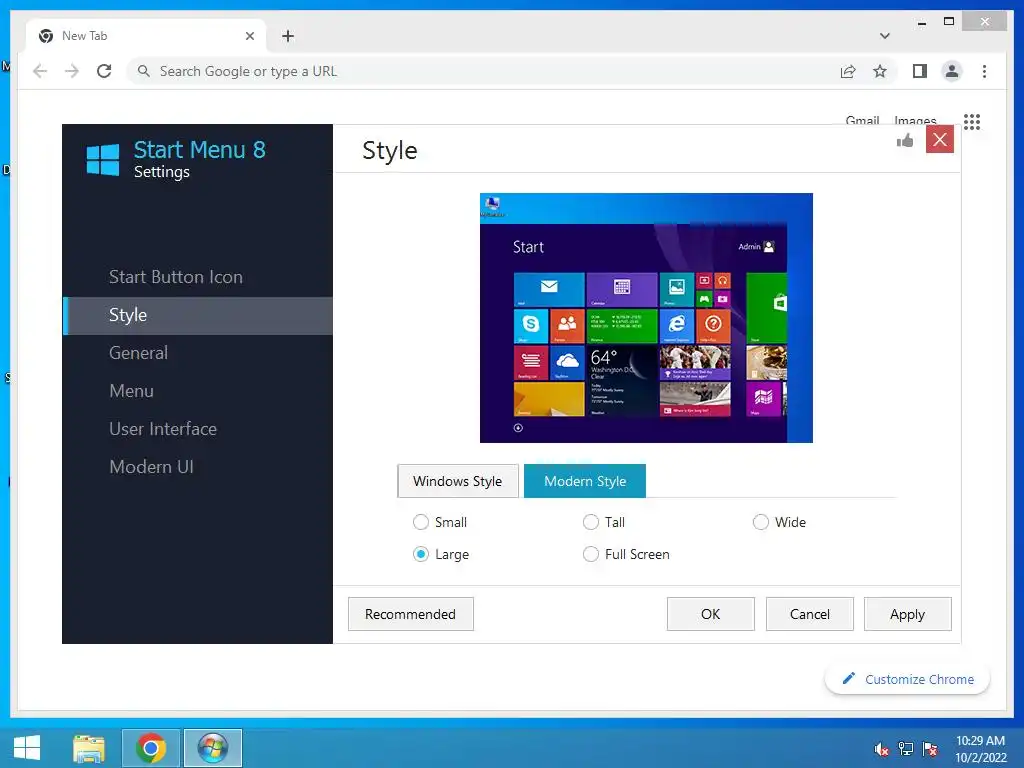Click the Start Menu 8 Windows logo

pyautogui.click(x=103, y=160)
